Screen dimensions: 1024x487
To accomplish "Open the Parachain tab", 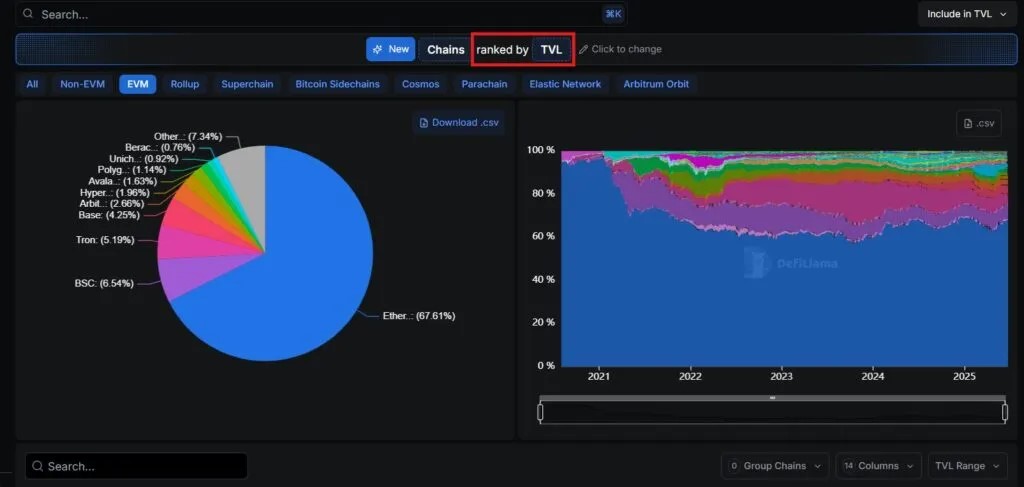I will (x=484, y=84).
